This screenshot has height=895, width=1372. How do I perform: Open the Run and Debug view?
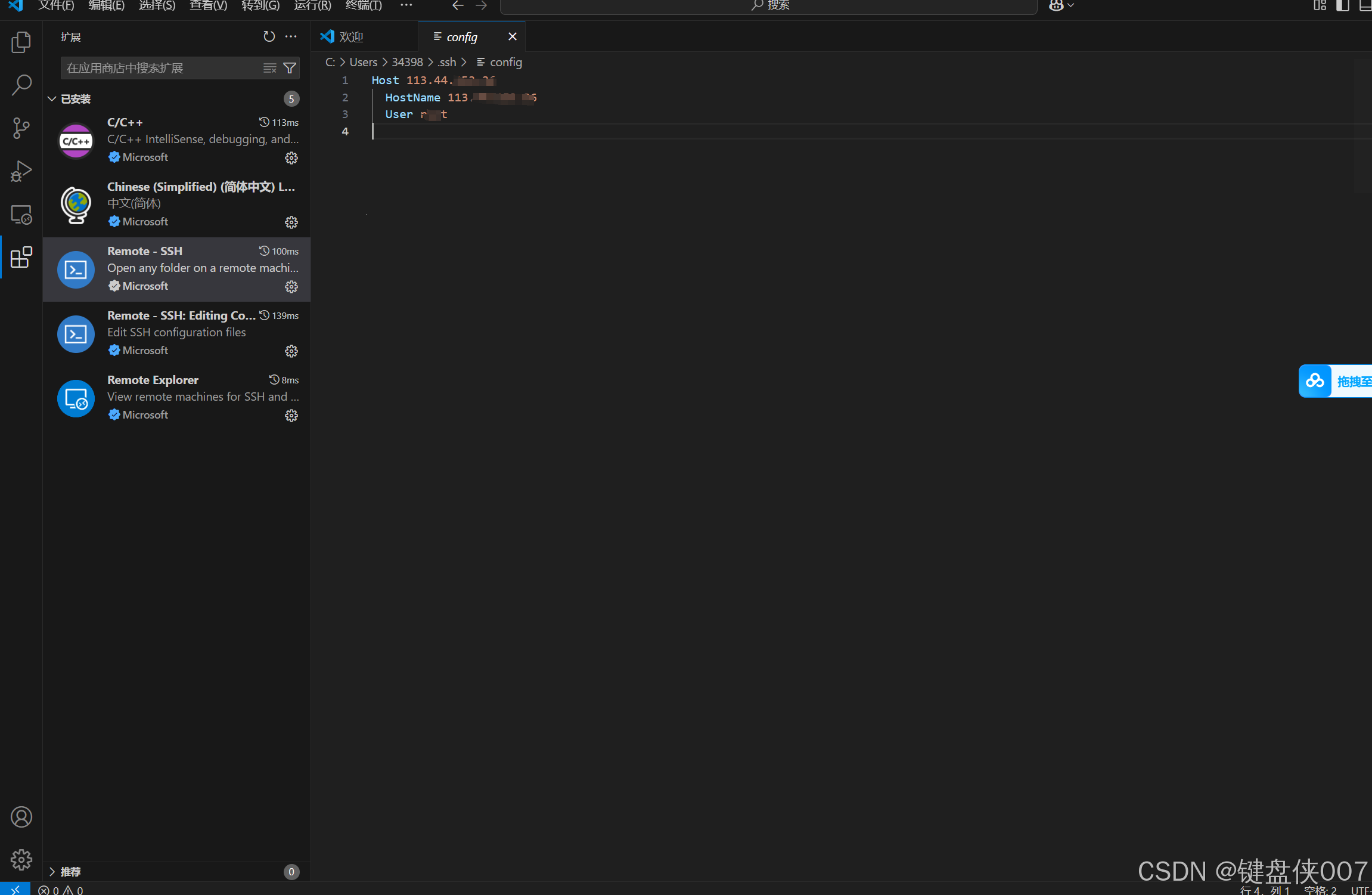(x=21, y=171)
